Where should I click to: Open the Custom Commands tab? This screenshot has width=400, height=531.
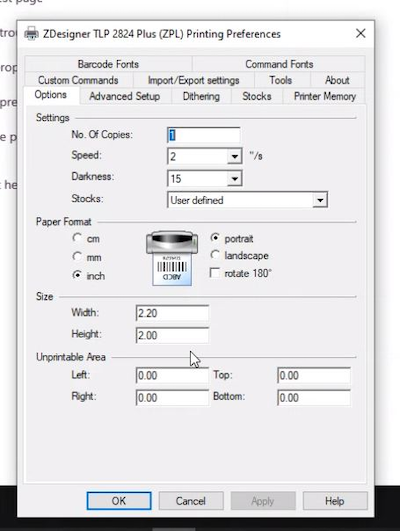click(78, 80)
